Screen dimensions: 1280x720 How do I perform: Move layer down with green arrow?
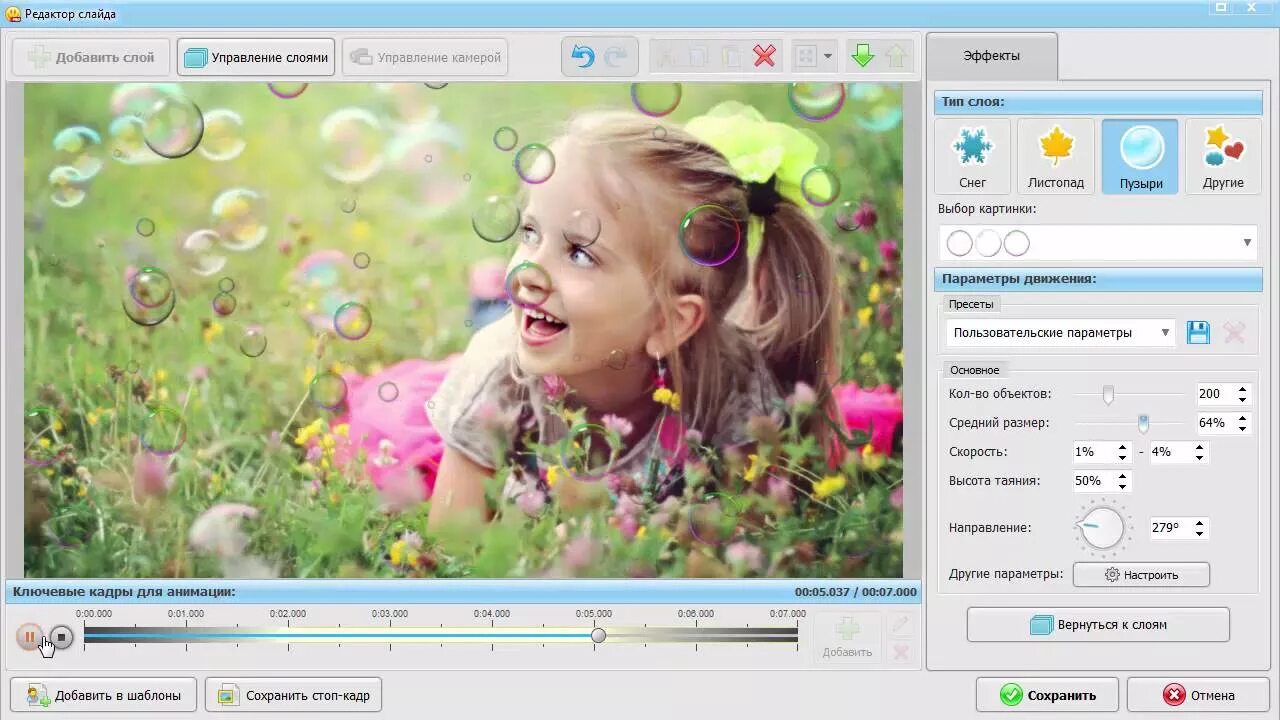tap(862, 57)
